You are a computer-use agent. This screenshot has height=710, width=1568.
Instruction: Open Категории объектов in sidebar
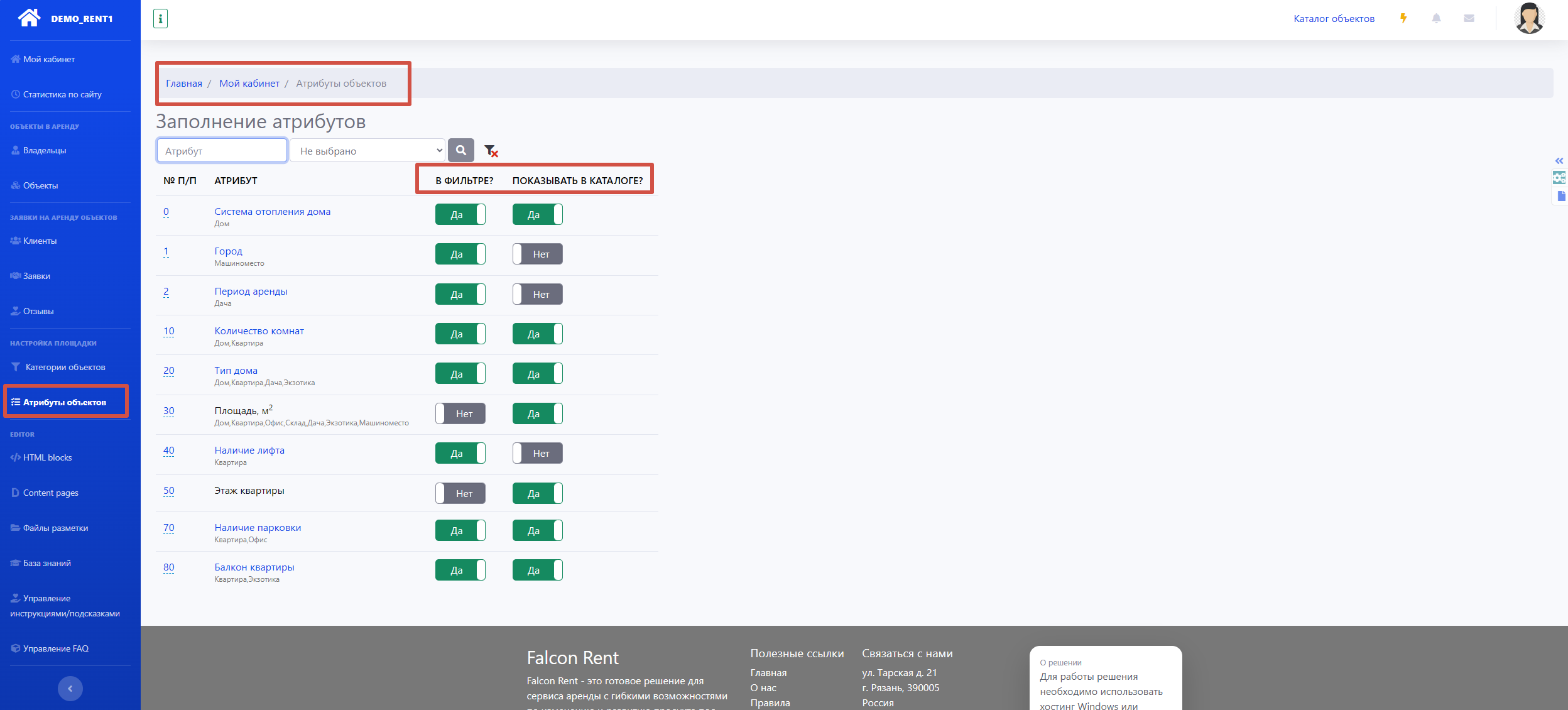pos(65,367)
